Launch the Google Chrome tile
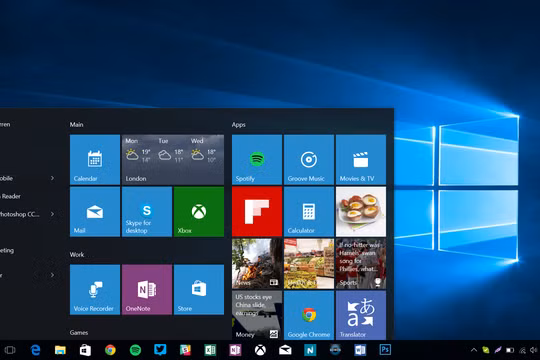The width and height of the screenshot is (540, 360). [x=309, y=315]
